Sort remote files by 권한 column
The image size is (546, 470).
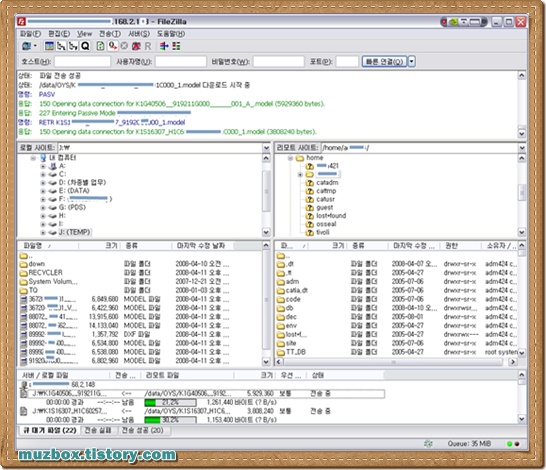click(461, 246)
